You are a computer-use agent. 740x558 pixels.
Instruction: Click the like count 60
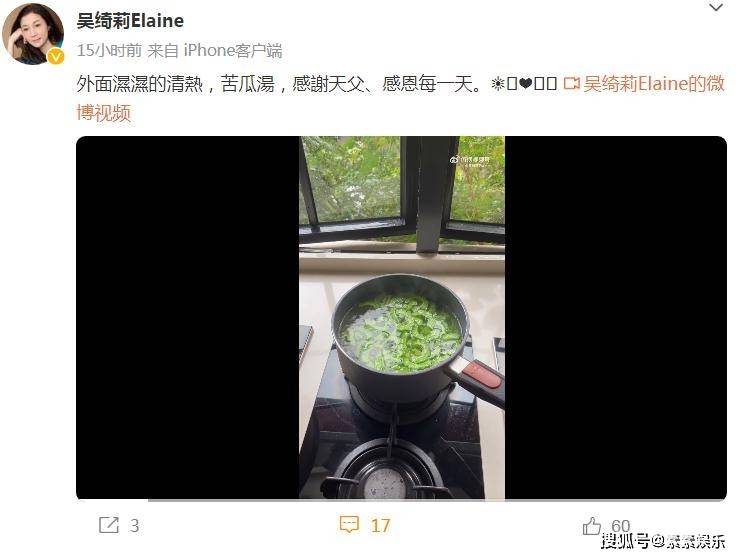(x=621, y=525)
